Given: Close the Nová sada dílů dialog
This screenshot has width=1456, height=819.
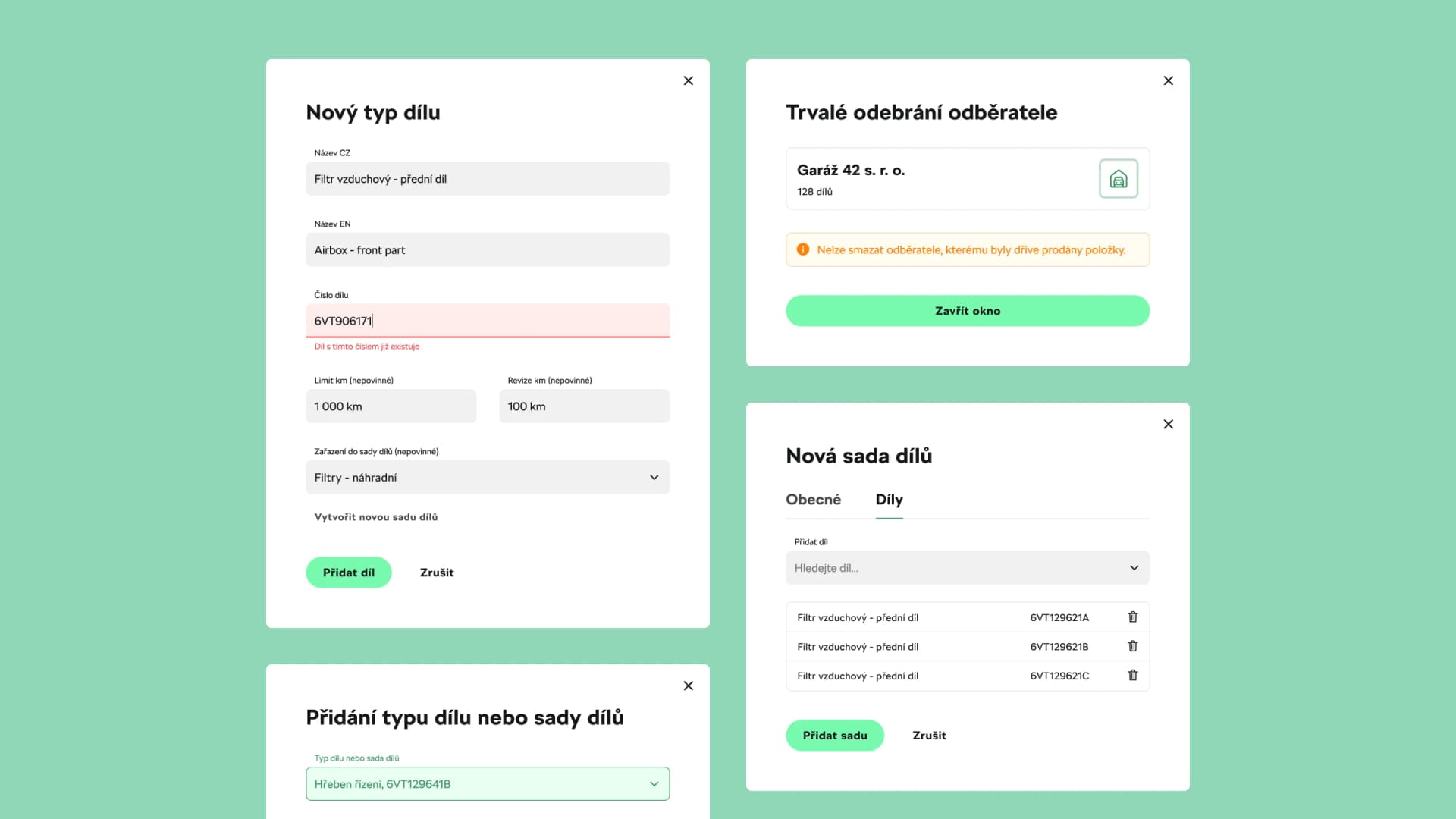Looking at the screenshot, I should point(1168,424).
